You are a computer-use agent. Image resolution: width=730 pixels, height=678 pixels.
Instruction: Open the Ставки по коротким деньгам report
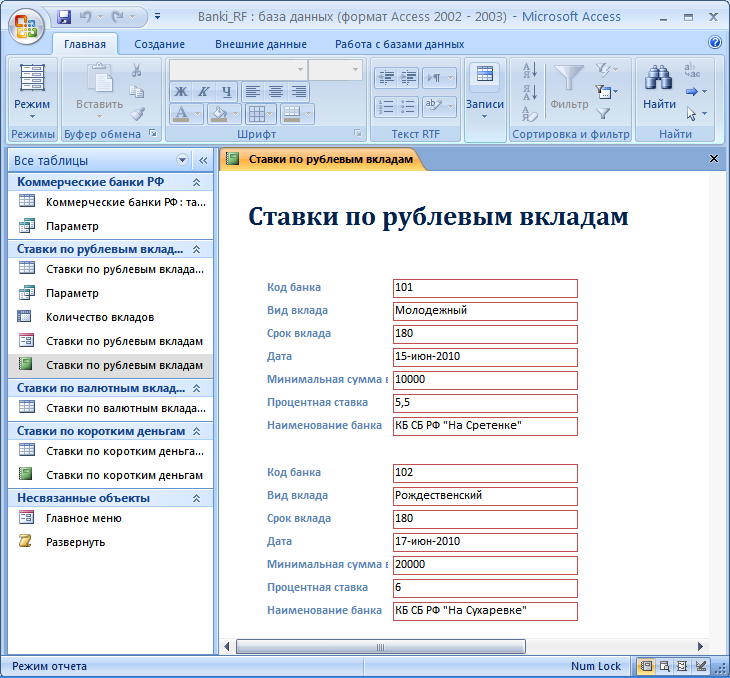coord(110,475)
